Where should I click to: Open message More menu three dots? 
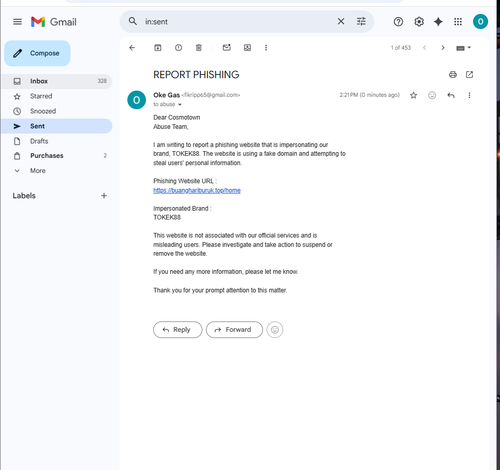[469, 95]
